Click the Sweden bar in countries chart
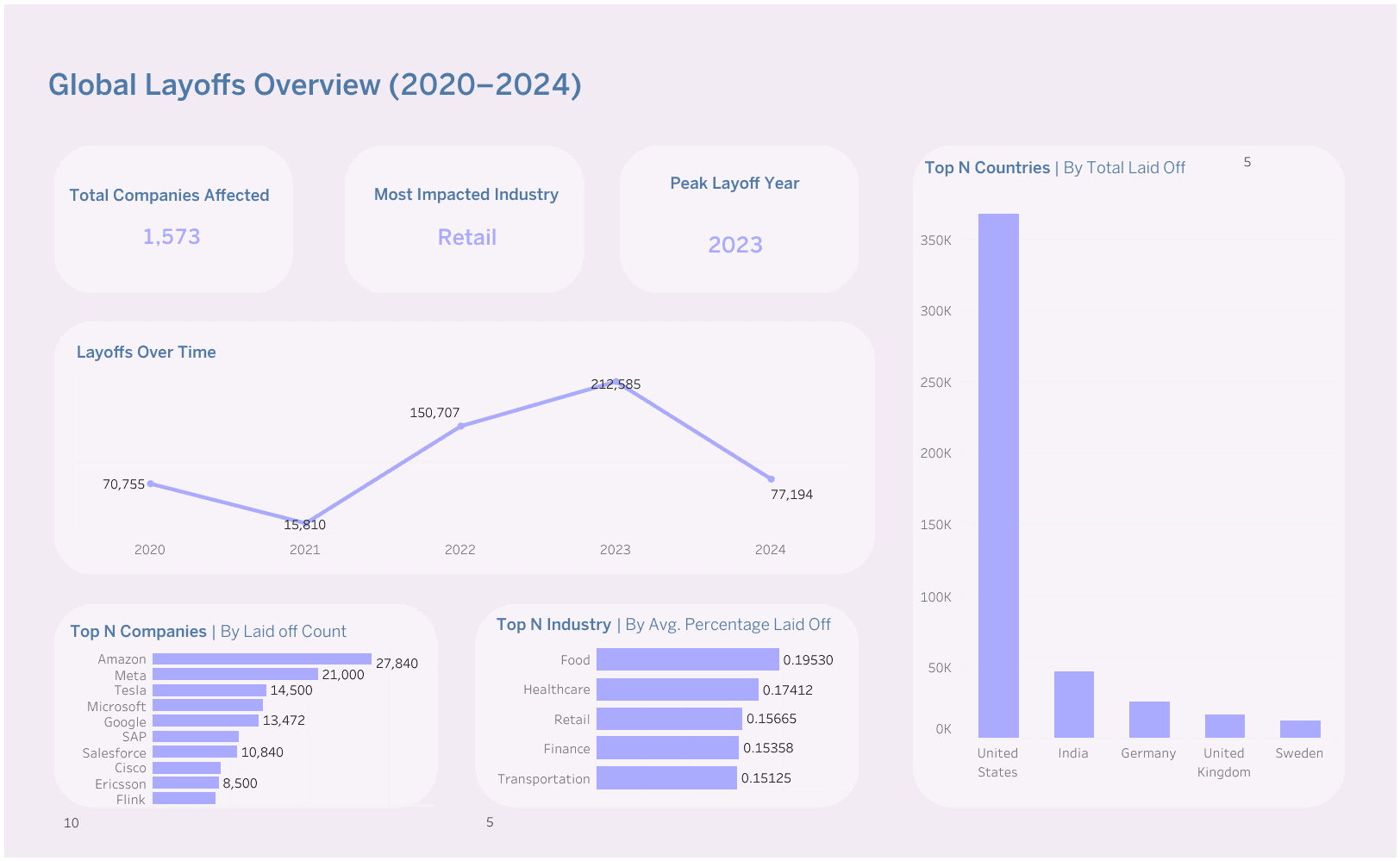 pyautogui.click(x=1300, y=729)
